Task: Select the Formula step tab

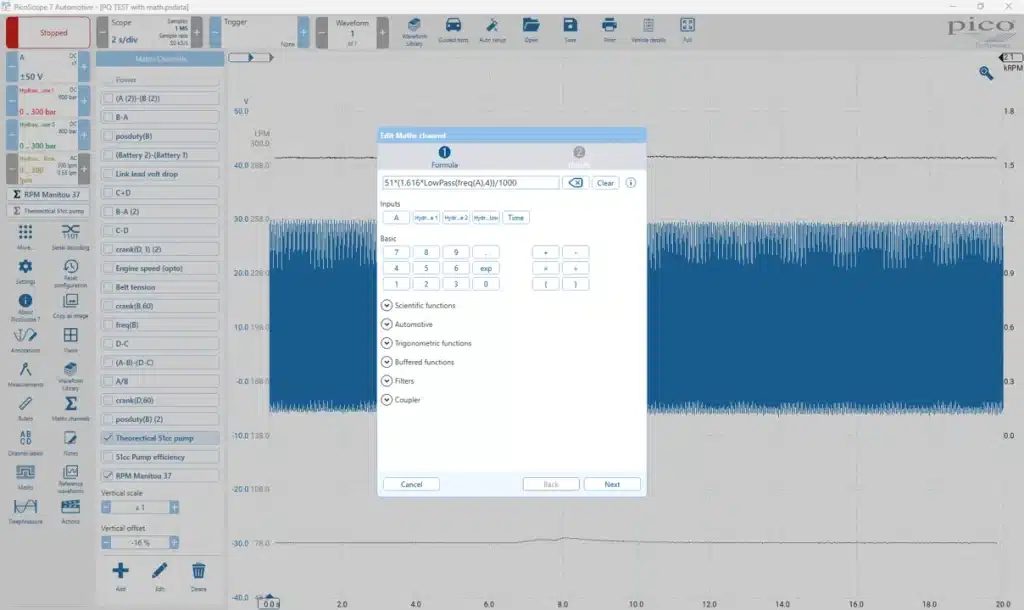Action: (x=444, y=157)
